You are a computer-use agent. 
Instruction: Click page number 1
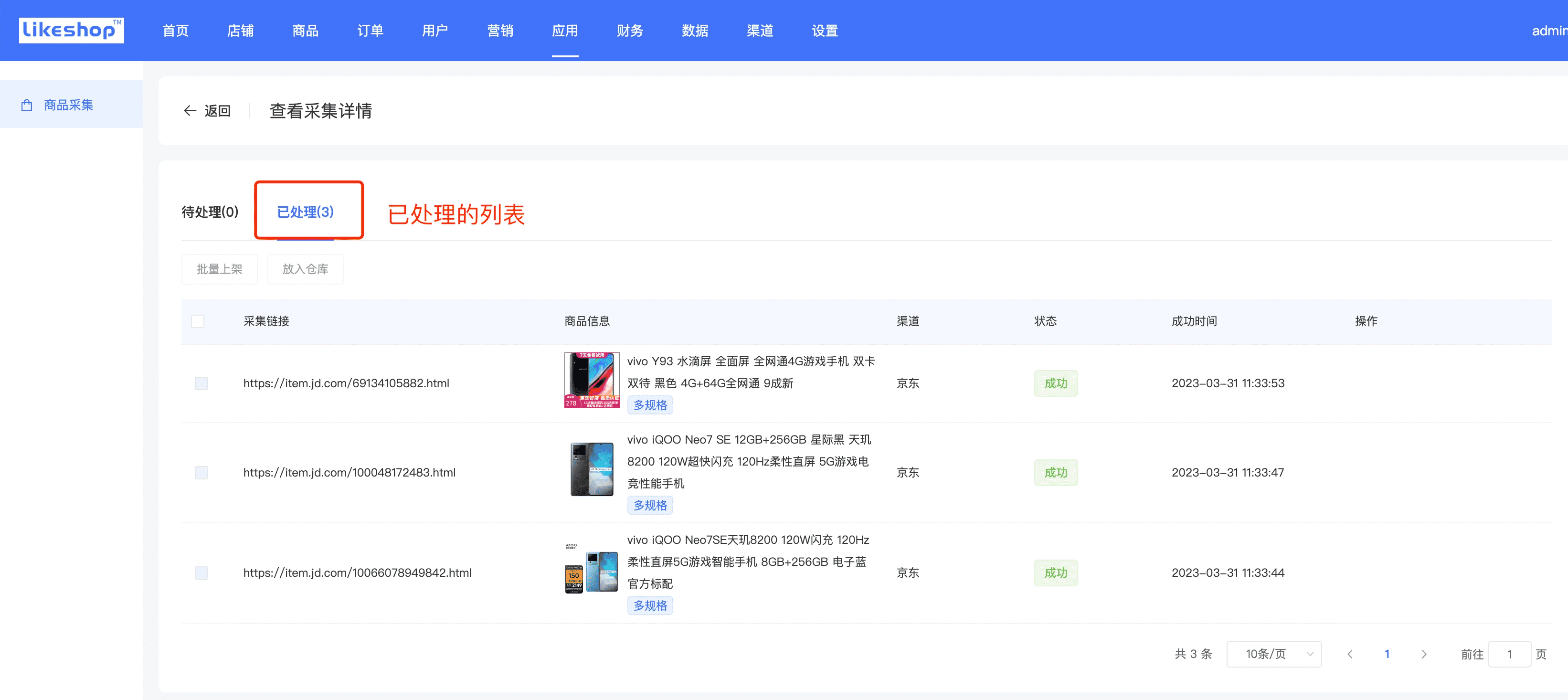(1387, 654)
